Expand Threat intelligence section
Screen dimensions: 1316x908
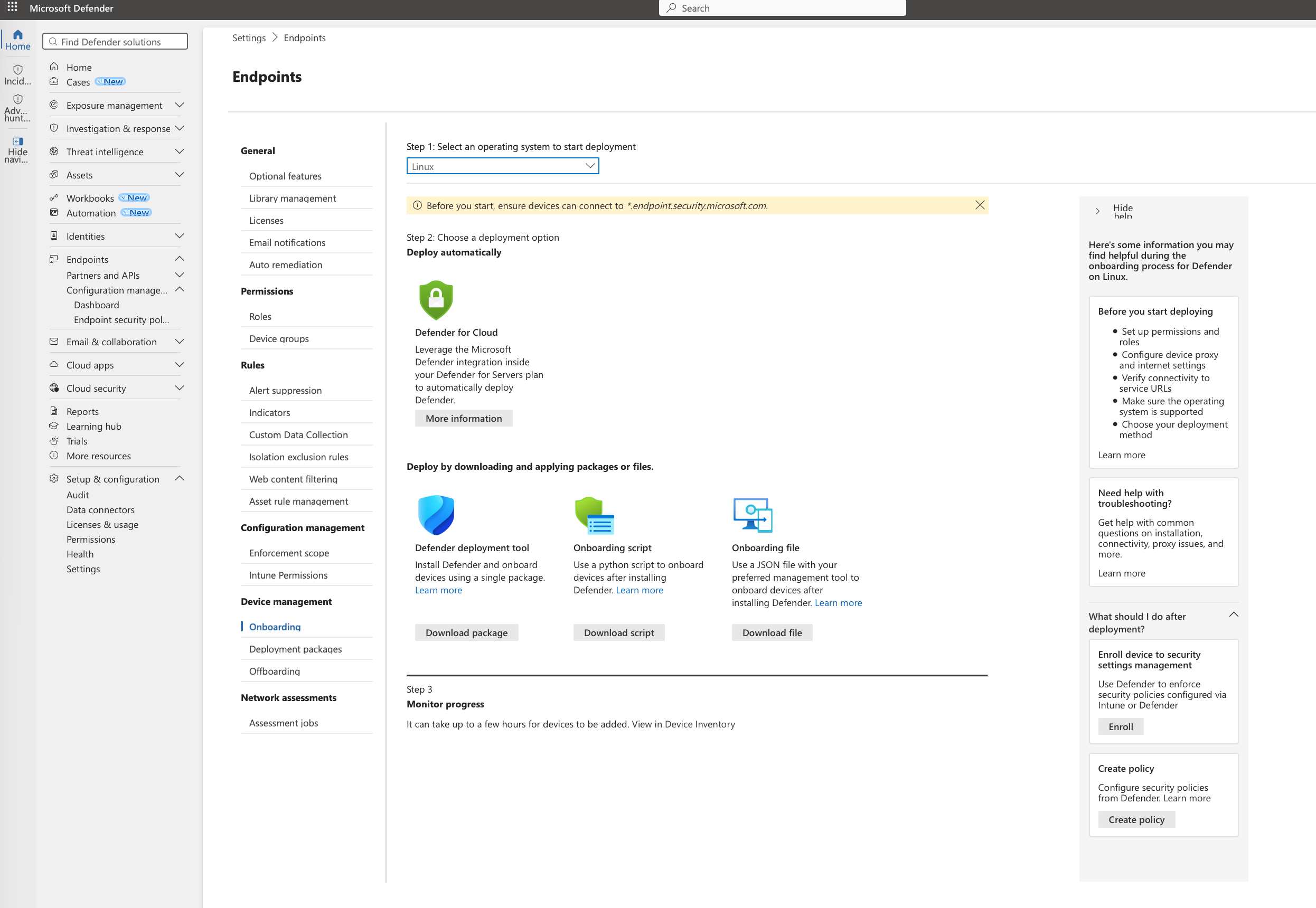(179, 152)
